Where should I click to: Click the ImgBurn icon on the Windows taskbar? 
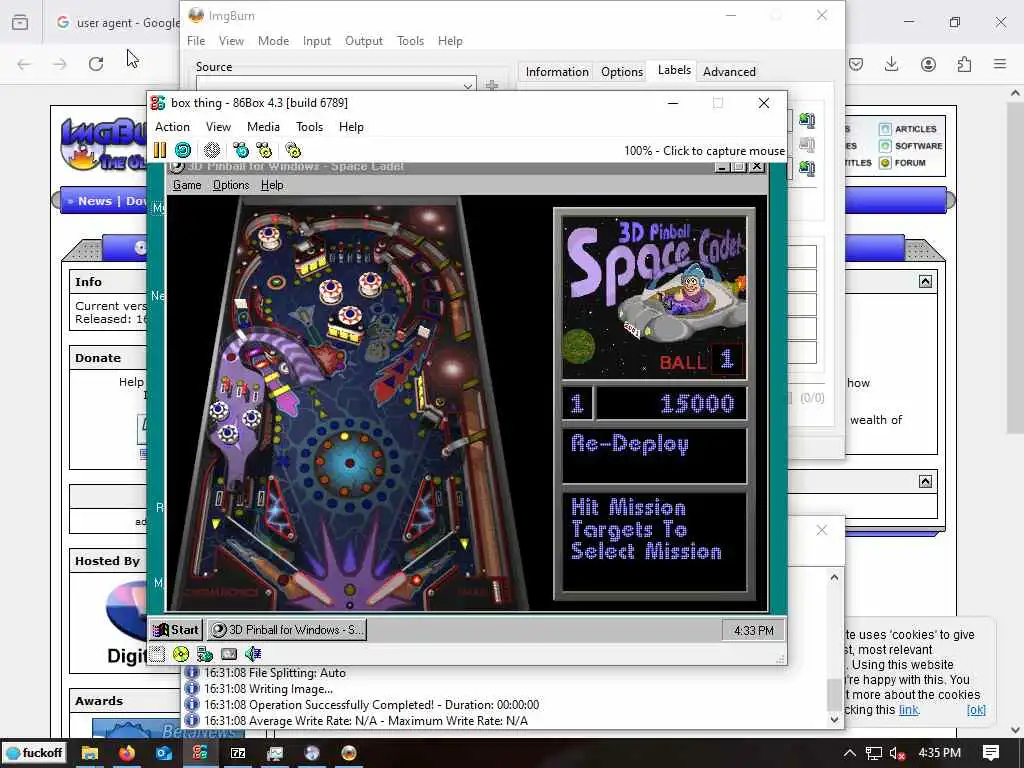click(349, 753)
